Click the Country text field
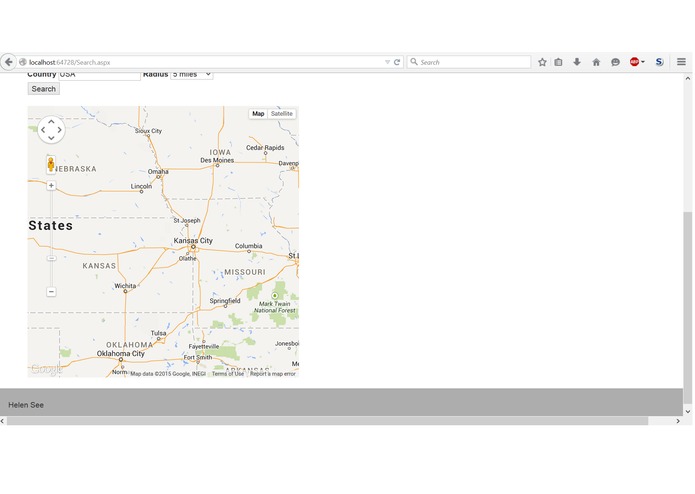Screen dimensions: 695x494 [99, 75]
